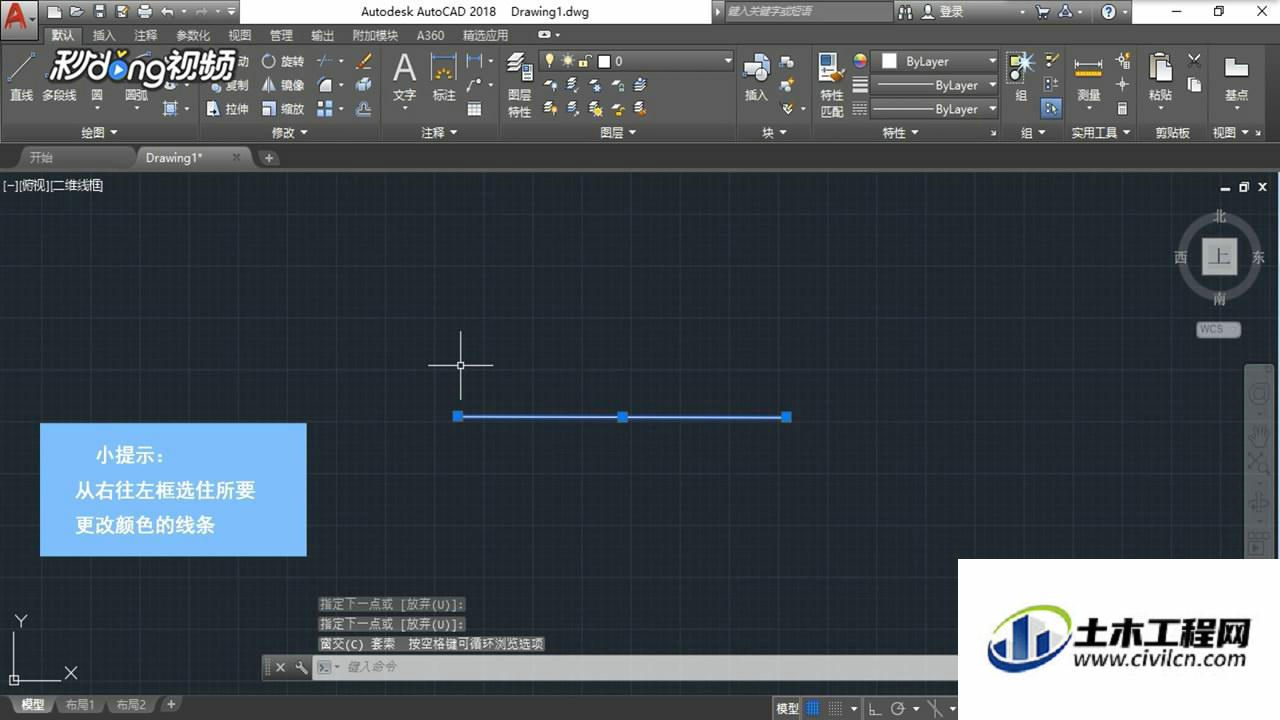Viewport: 1280px width, 720px height.
Task: Click the Erase tool icon in modify panel
Action: point(364,61)
